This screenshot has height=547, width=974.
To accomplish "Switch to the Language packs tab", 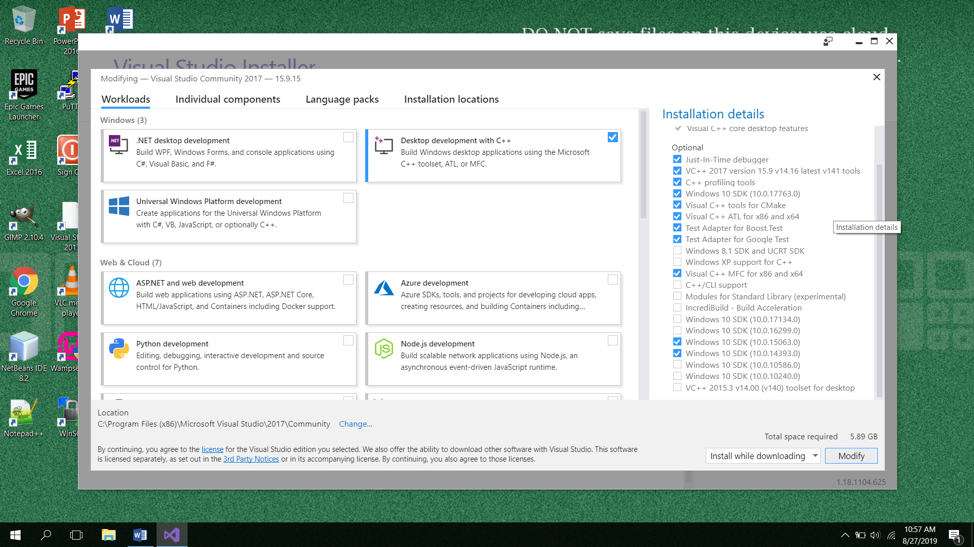I will click(x=342, y=99).
